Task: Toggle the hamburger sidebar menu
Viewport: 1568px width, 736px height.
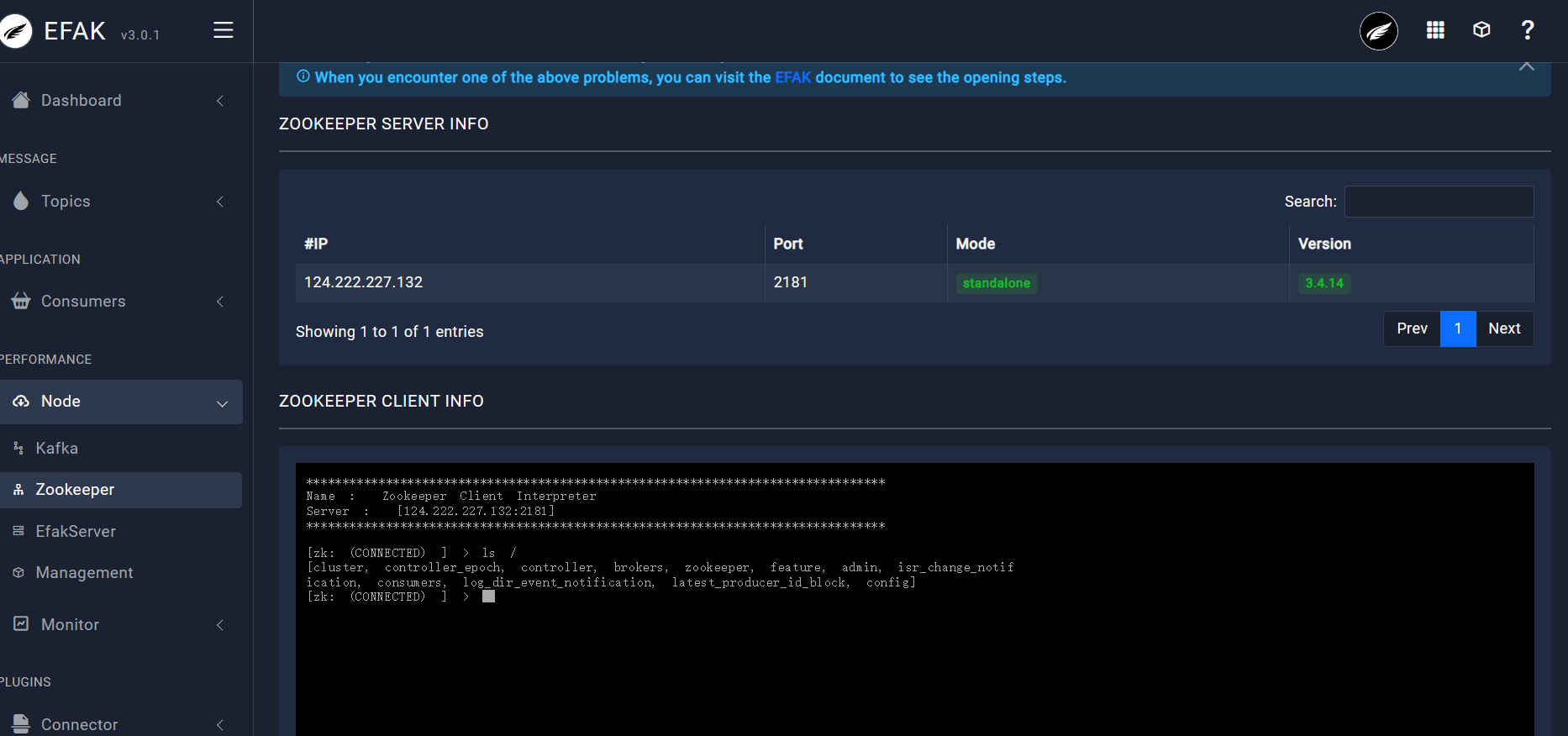Action: coord(224,30)
